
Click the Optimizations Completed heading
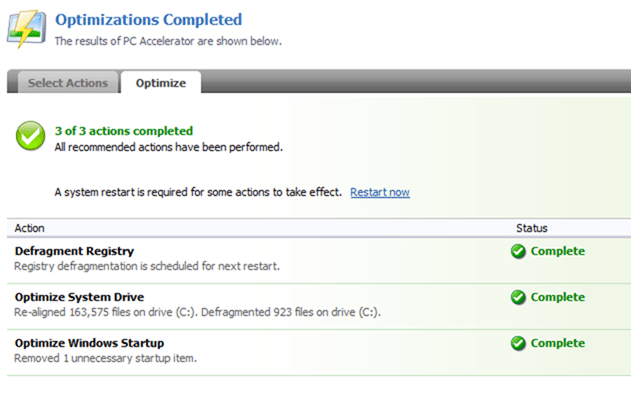coord(148,20)
